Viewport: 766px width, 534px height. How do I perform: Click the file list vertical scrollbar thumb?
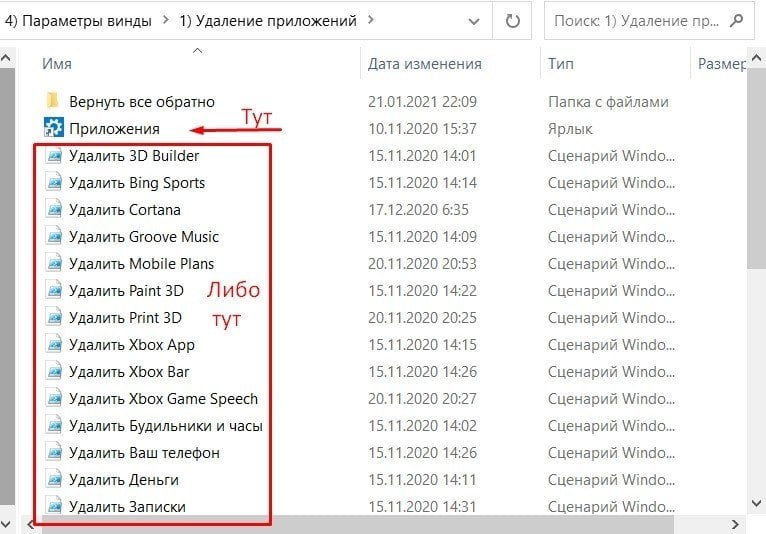(x=756, y=168)
